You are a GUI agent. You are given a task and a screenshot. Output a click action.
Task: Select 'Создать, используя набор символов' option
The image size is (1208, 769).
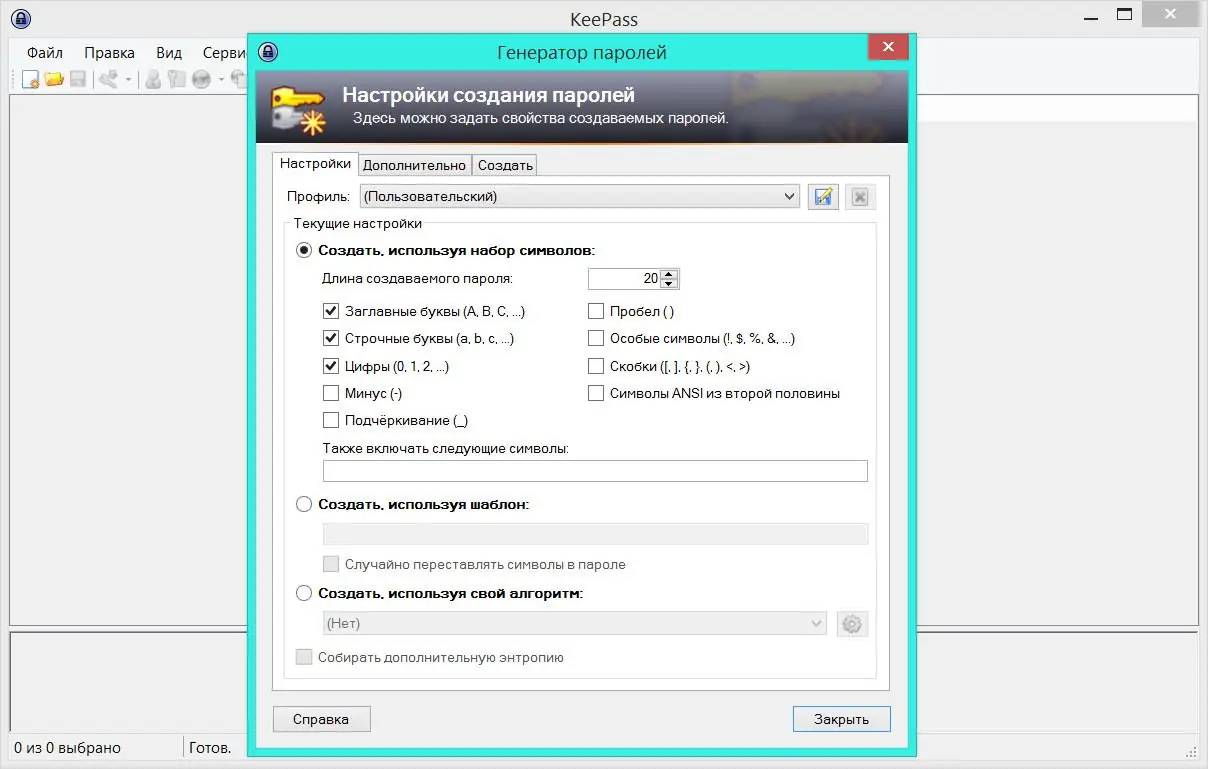304,251
